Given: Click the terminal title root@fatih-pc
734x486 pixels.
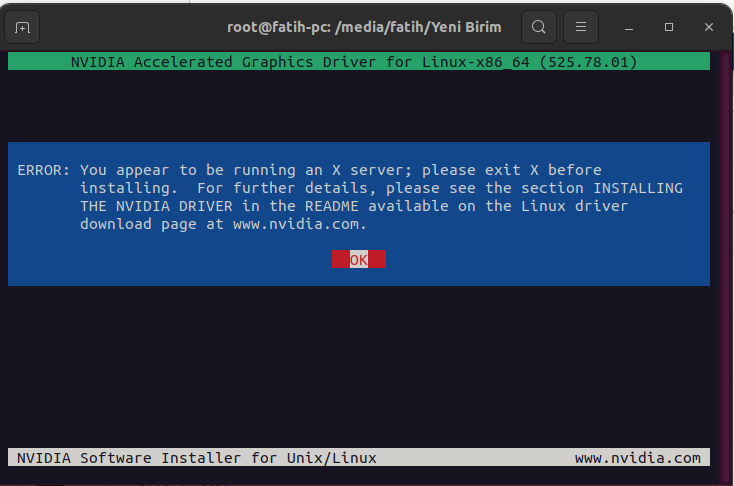Looking at the screenshot, I should 364,27.
